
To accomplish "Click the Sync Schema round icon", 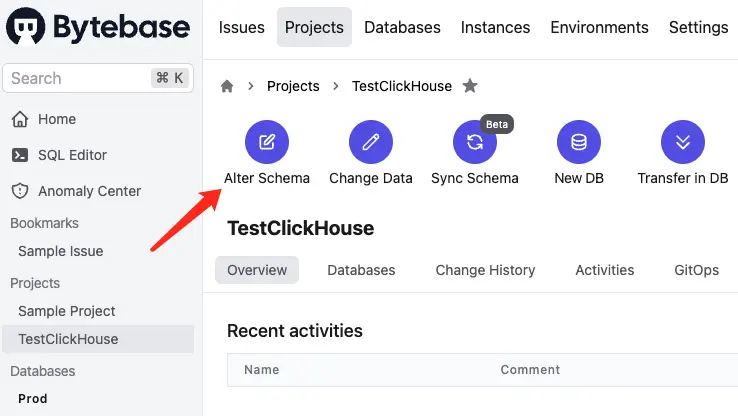I will (x=475, y=142).
